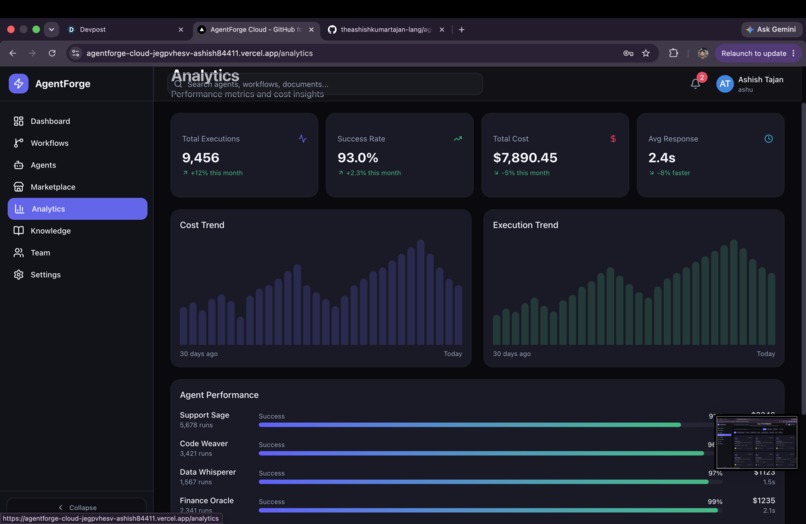The height and width of the screenshot is (524, 806).
Task: Click the Team icon in sidebar
Action: (19, 252)
